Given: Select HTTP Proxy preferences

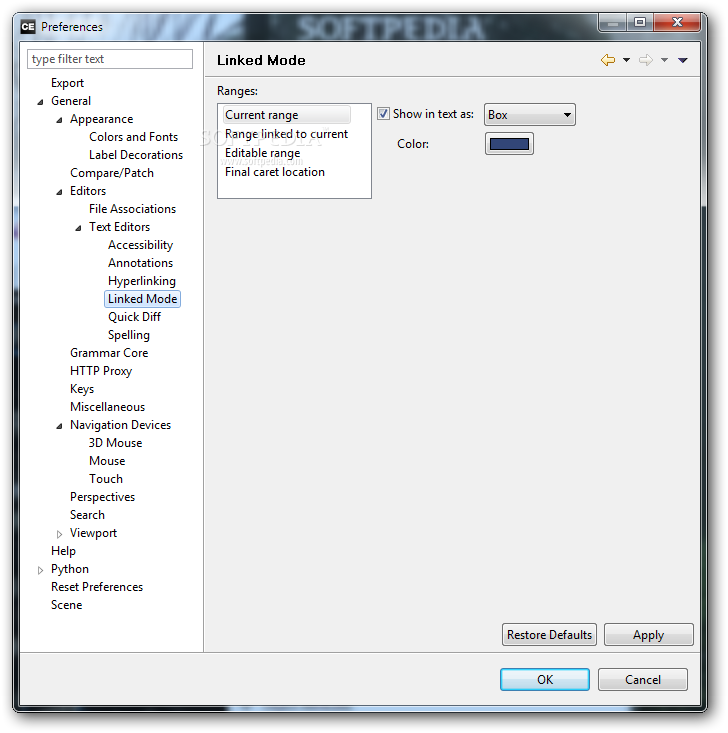Looking at the screenshot, I should pyautogui.click(x=101, y=371).
